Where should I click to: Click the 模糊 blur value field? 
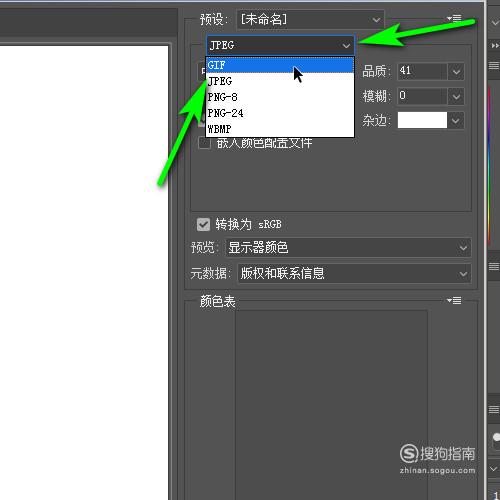pyautogui.click(x=422, y=96)
